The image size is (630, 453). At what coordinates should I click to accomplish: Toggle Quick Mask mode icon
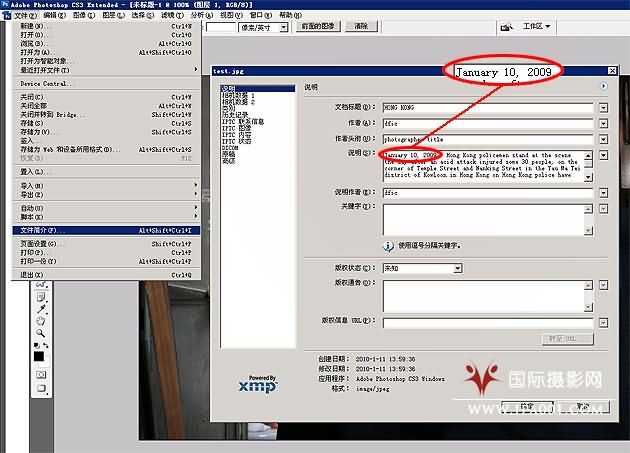coord(41,375)
